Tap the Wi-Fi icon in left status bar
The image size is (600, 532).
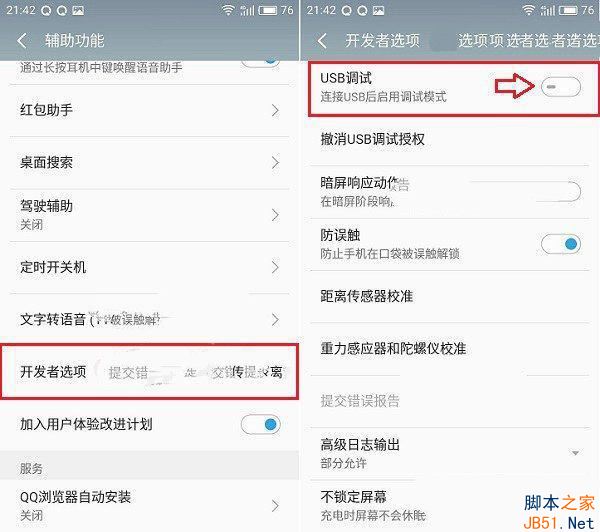tap(228, 10)
